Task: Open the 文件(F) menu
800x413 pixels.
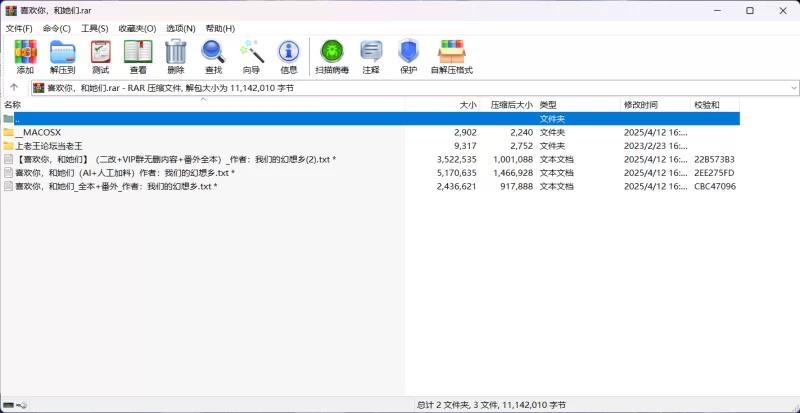Action: [19, 28]
